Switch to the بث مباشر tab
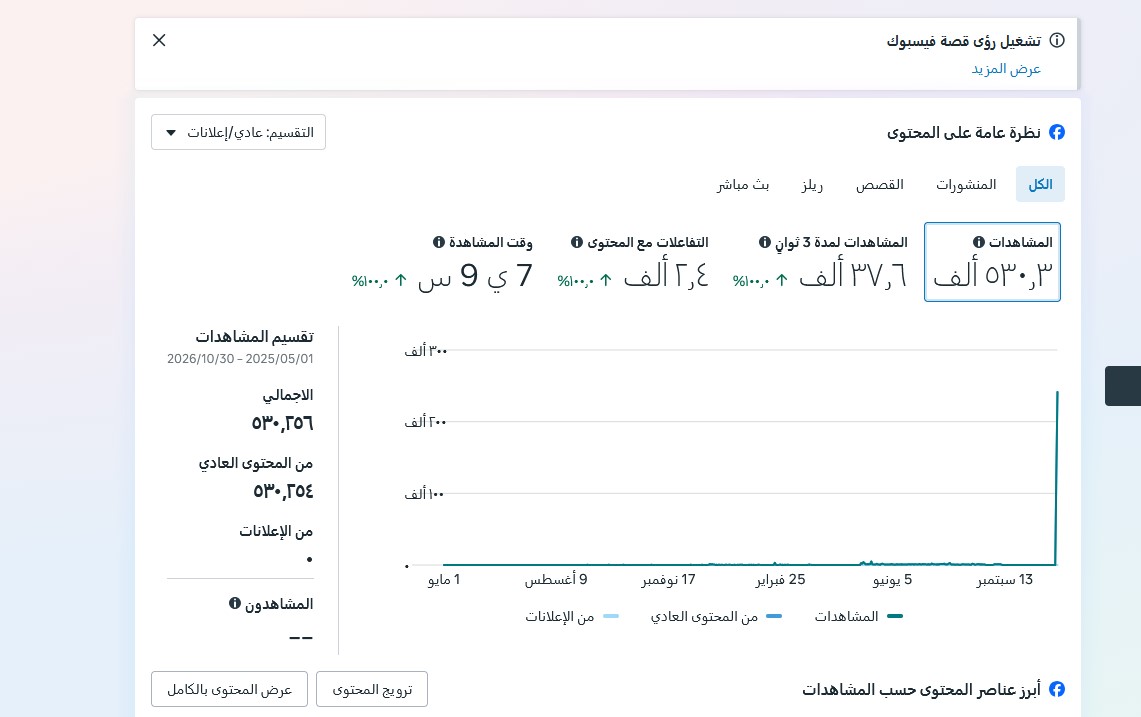The width and height of the screenshot is (1141, 717). [743, 184]
